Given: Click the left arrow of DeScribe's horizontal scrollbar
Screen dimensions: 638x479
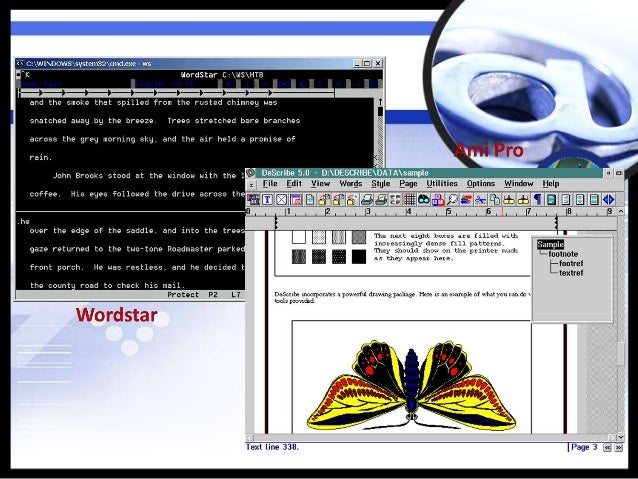Looking at the screenshot, I should pyautogui.click(x=249, y=438).
